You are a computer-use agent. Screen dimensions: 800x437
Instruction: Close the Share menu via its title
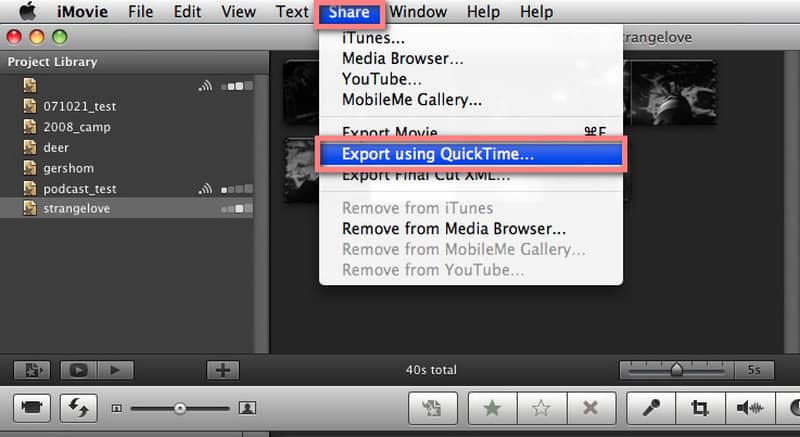coord(349,12)
